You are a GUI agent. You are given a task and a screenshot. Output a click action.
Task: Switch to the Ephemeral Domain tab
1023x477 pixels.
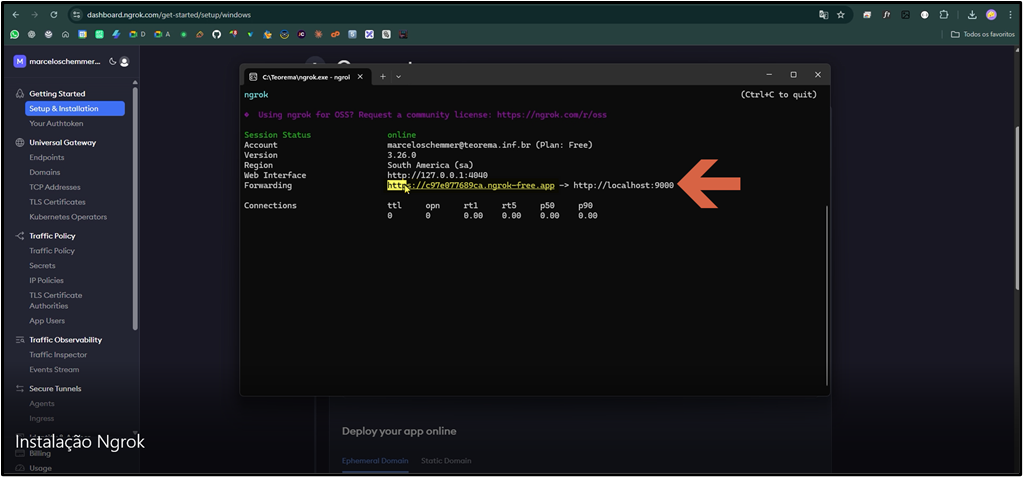[x=375, y=461]
